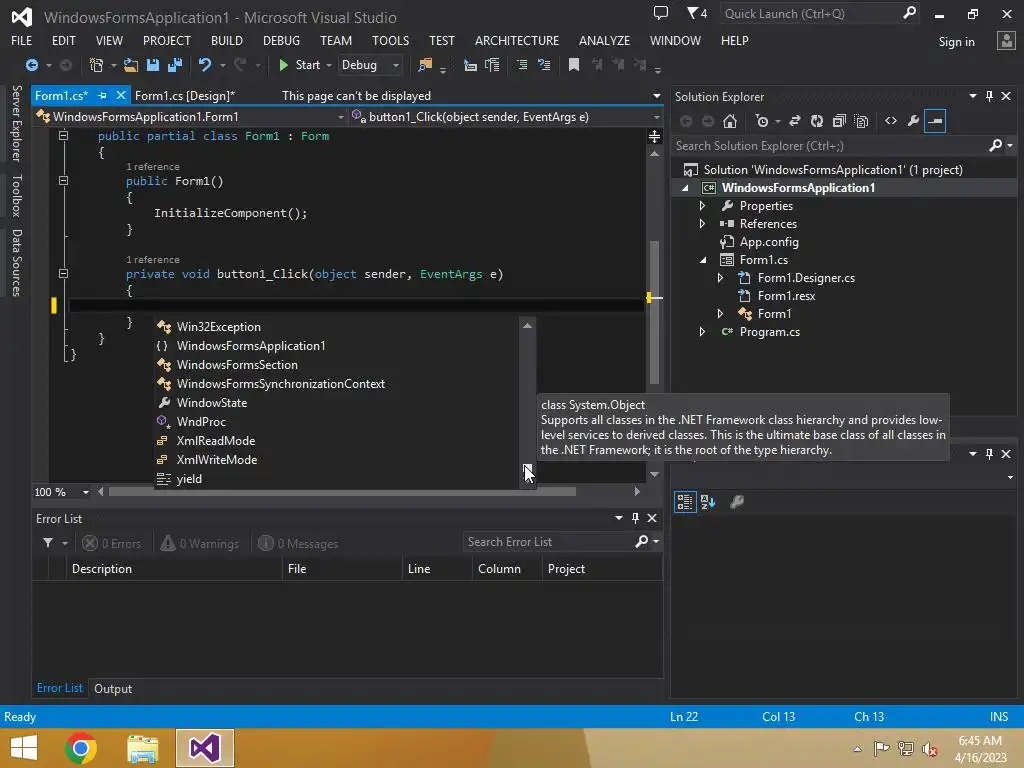Open the Start button dropdown arrow

click(328, 65)
